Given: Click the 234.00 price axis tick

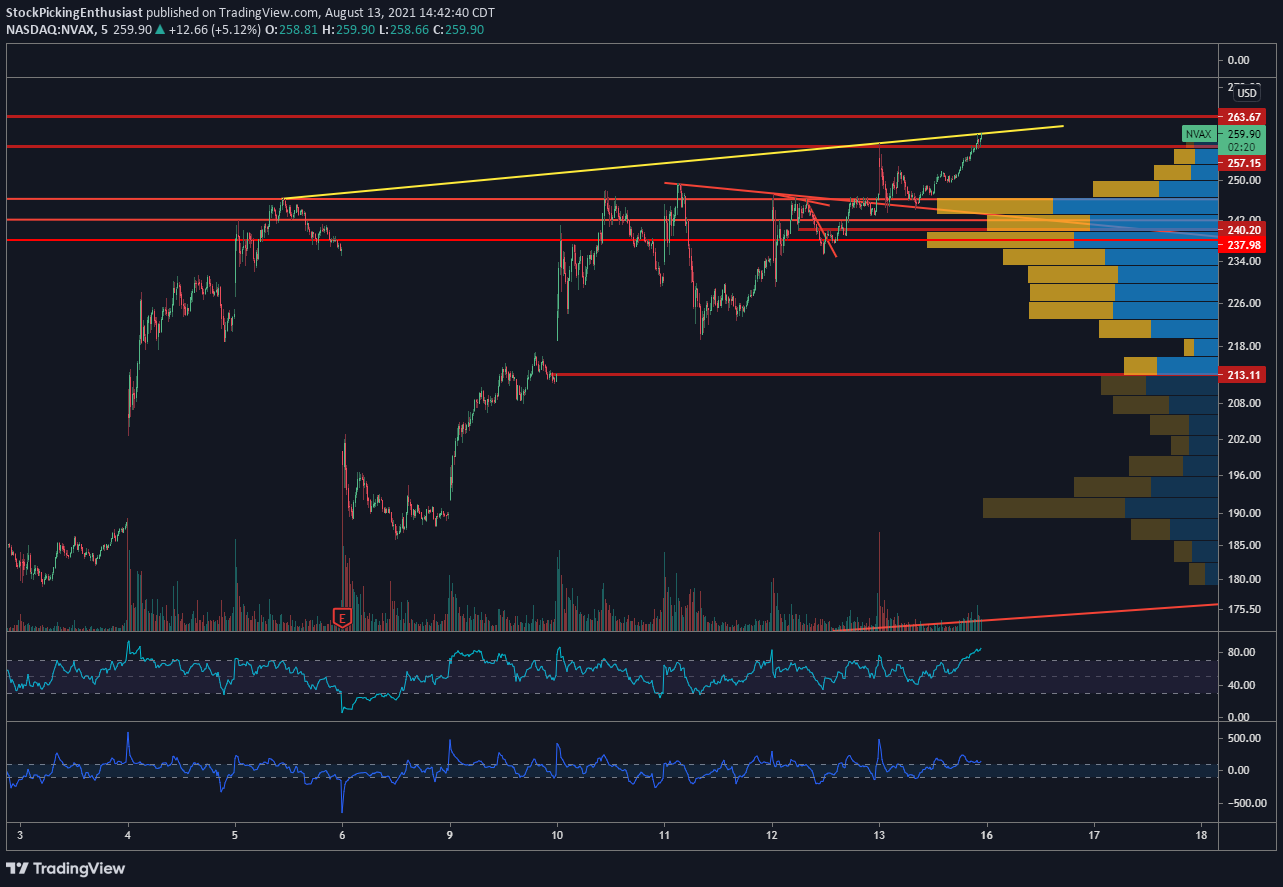Looking at the screenshot, I should (x=1243, y=262).
